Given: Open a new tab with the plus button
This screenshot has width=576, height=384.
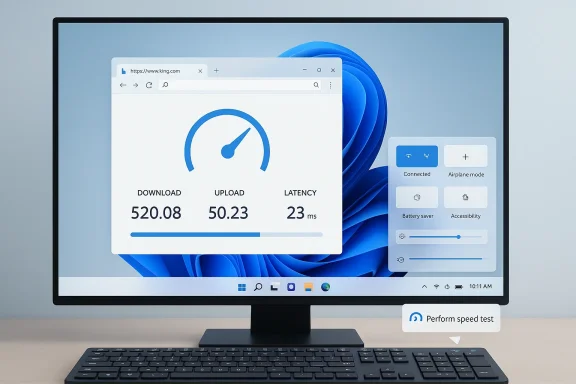Looking at the screenshot, I should pos(216,71).
